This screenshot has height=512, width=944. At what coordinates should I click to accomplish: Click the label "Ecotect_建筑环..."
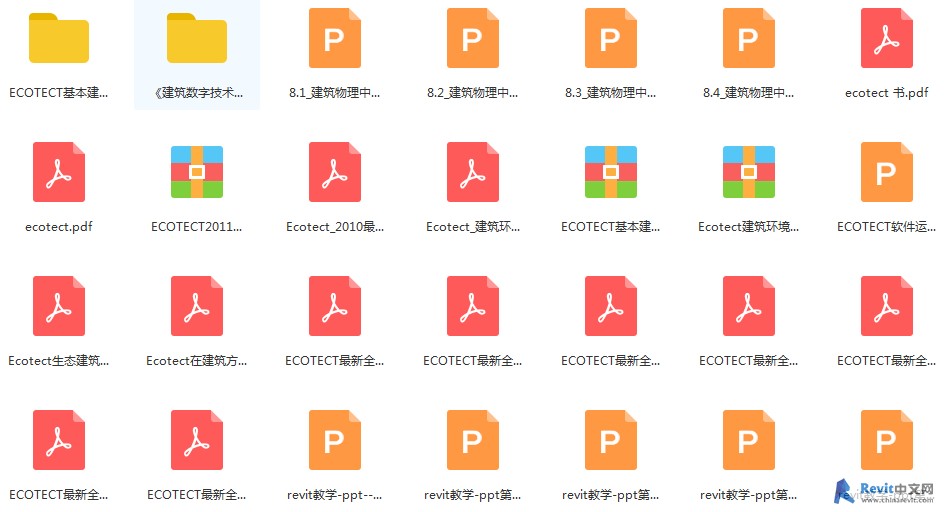click(x=473, y=226)
